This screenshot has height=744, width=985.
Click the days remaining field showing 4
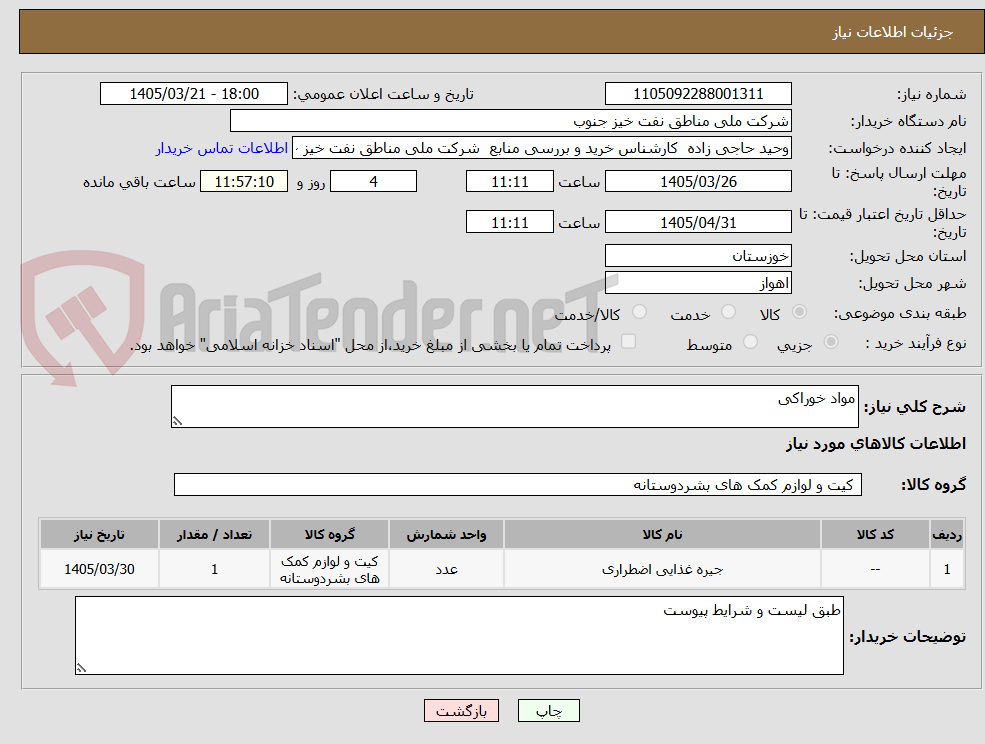[x=373, y=182]
